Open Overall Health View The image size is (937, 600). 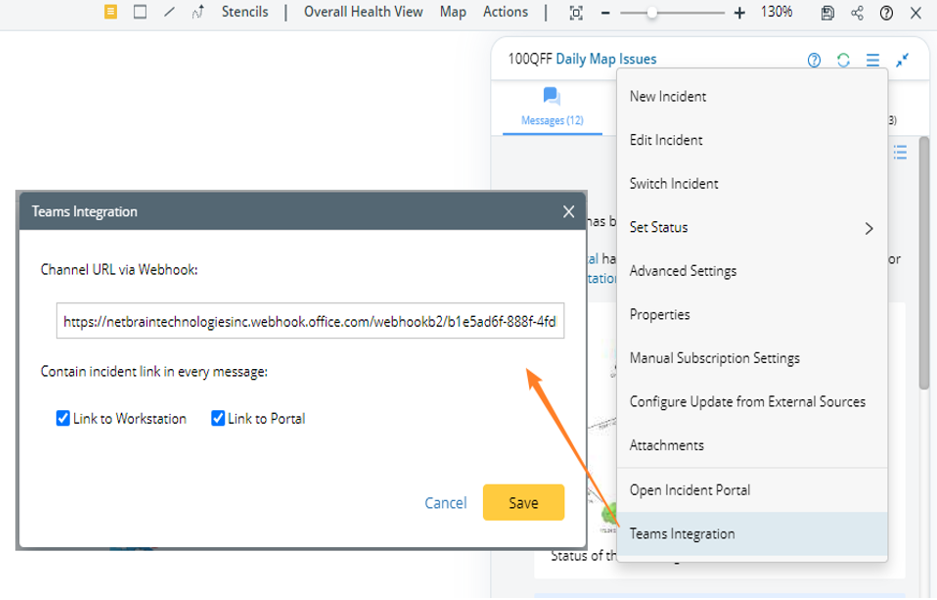click(363, 12)
